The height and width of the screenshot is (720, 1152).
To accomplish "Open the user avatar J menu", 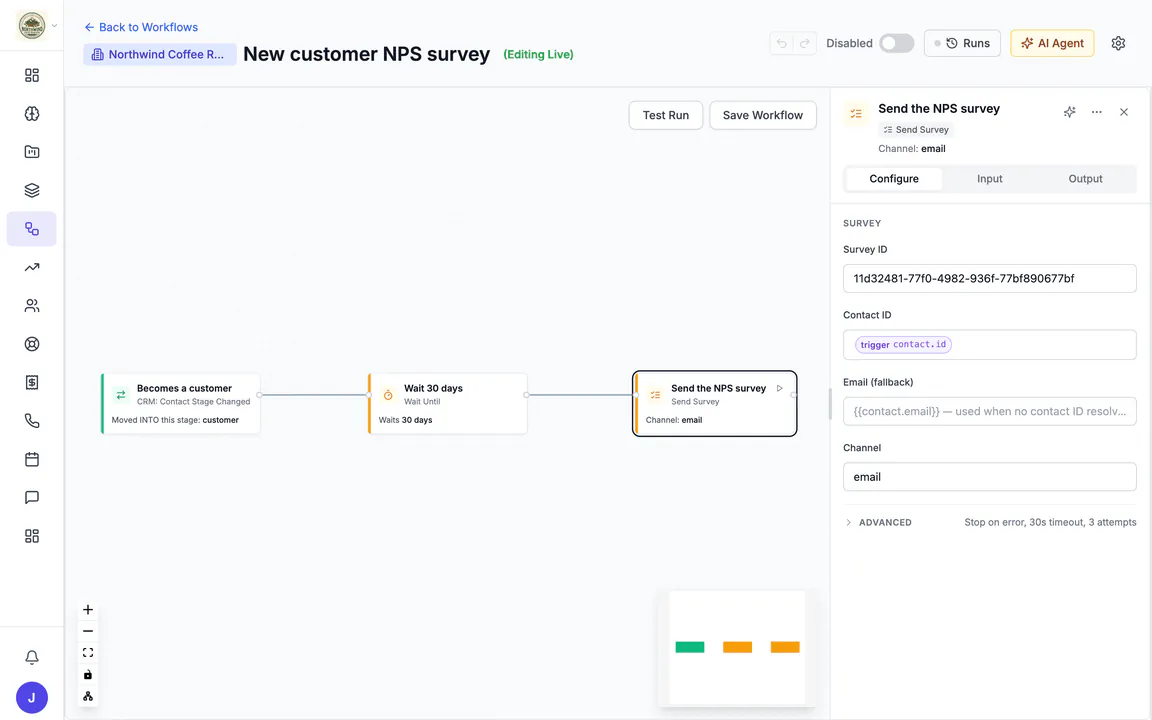I will coord(32,698).
